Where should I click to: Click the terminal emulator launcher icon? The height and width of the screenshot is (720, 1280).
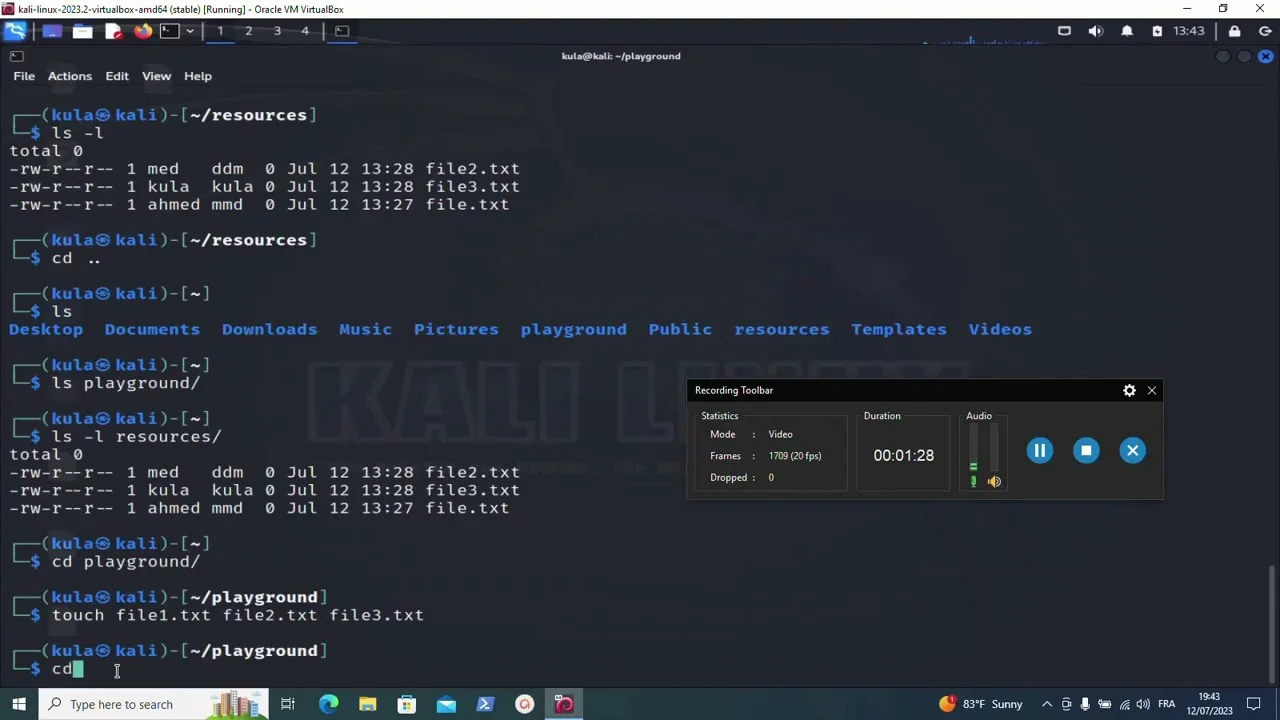tap(169, 31)
